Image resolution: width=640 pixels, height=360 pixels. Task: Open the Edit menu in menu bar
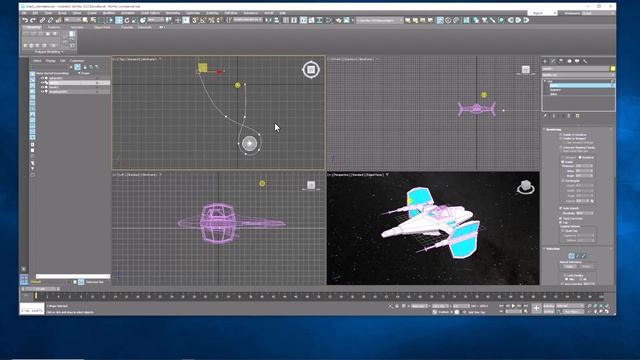(x=35, y=13)
